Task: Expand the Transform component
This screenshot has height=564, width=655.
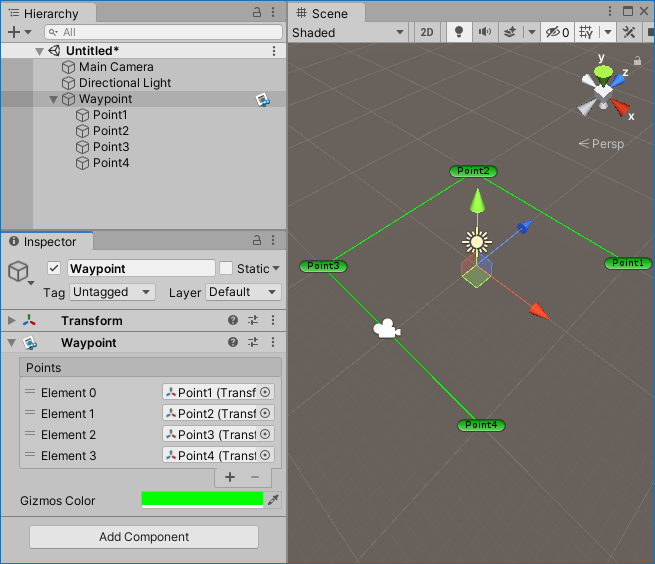Action: 12,321
